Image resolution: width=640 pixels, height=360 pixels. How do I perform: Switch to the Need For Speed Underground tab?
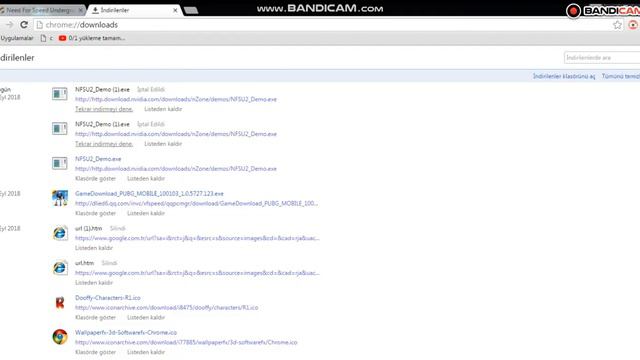click(40, 10)
